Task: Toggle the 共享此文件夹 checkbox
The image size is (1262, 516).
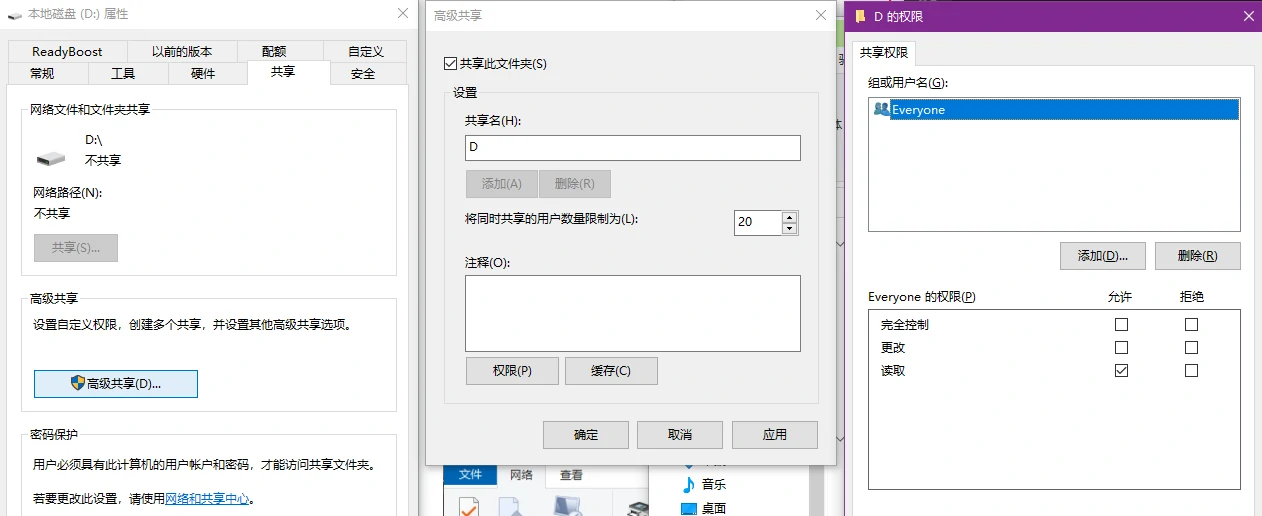Action: 450,64
